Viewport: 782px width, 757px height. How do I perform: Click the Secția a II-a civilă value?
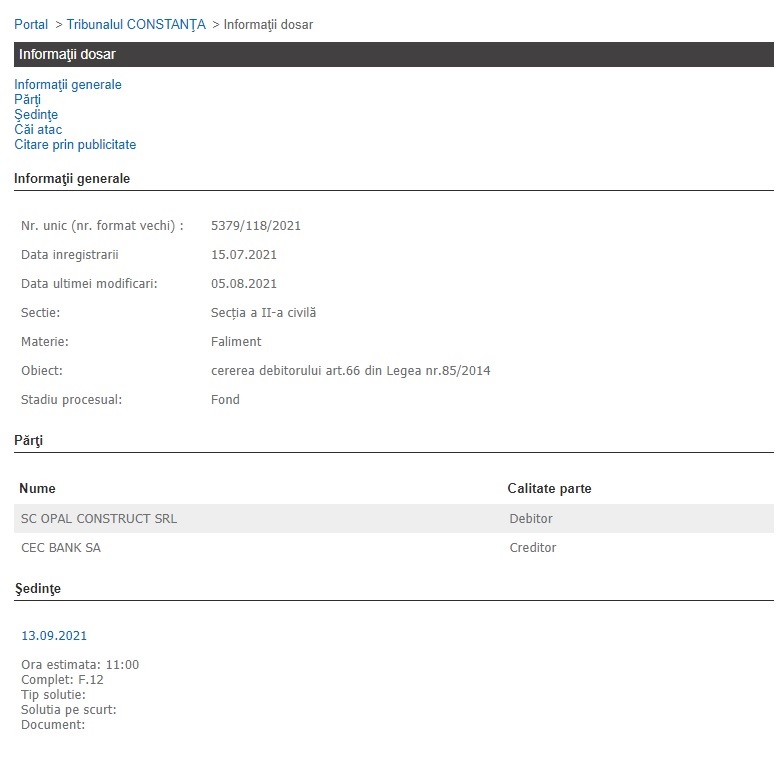coord(263,313)
